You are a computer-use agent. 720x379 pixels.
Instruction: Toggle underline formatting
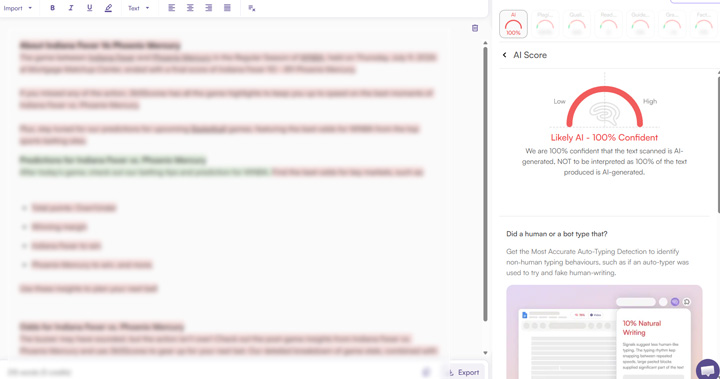90,8
